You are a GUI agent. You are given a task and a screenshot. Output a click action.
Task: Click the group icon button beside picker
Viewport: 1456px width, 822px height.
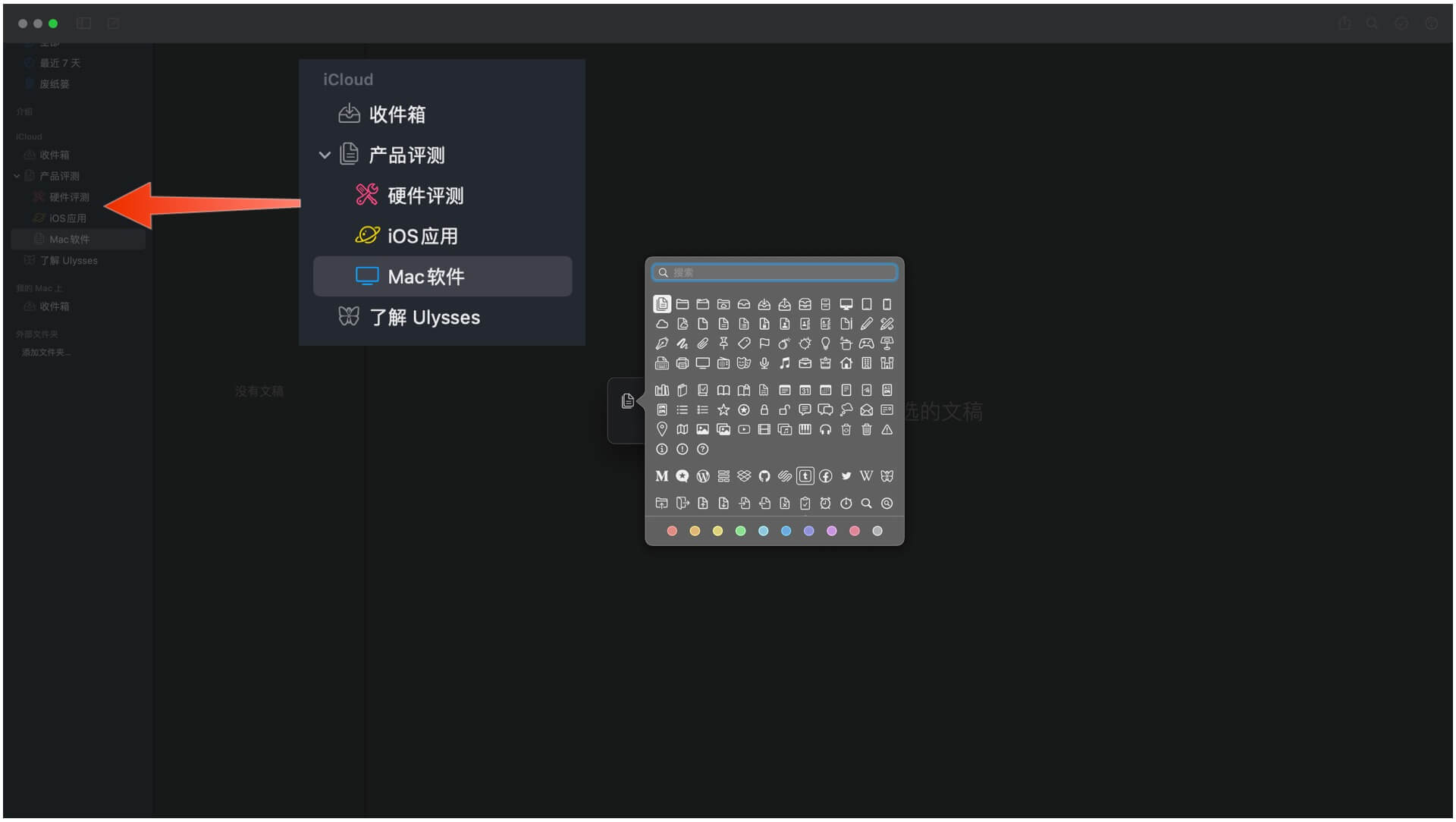coord(628,401)
